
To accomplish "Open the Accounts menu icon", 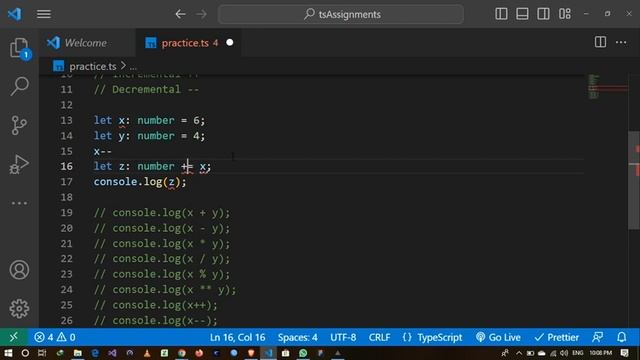I will tap(19, 270).
